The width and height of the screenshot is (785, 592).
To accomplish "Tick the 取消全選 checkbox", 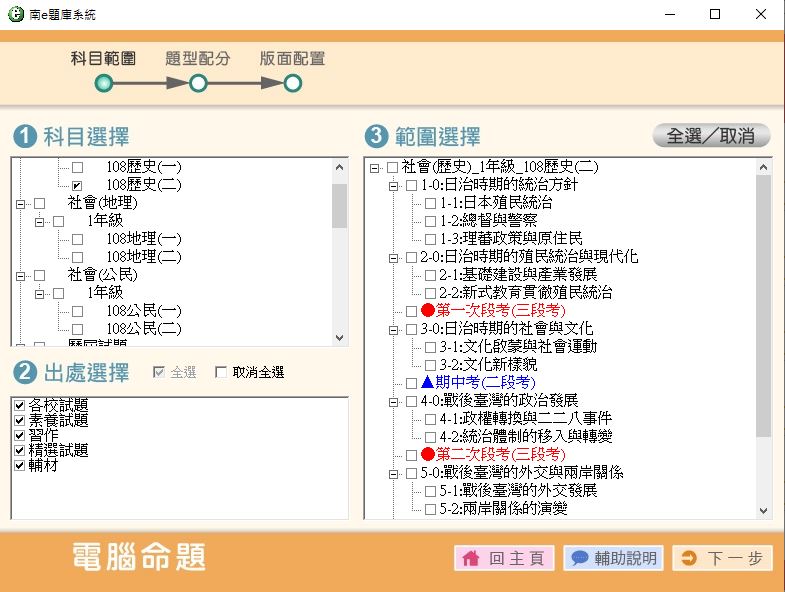I will tap(221, 373).
